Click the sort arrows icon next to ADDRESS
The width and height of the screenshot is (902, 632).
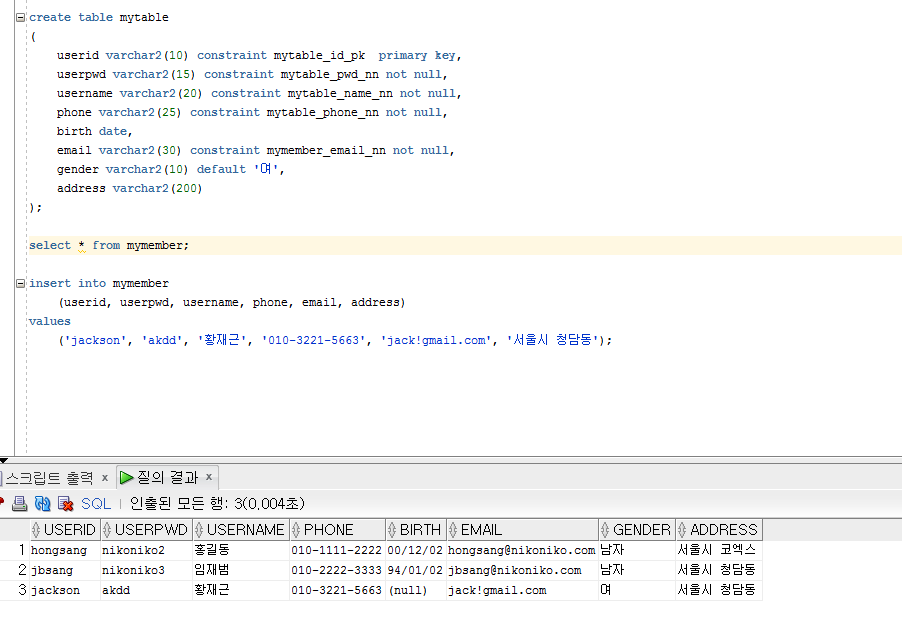[682, 530]
